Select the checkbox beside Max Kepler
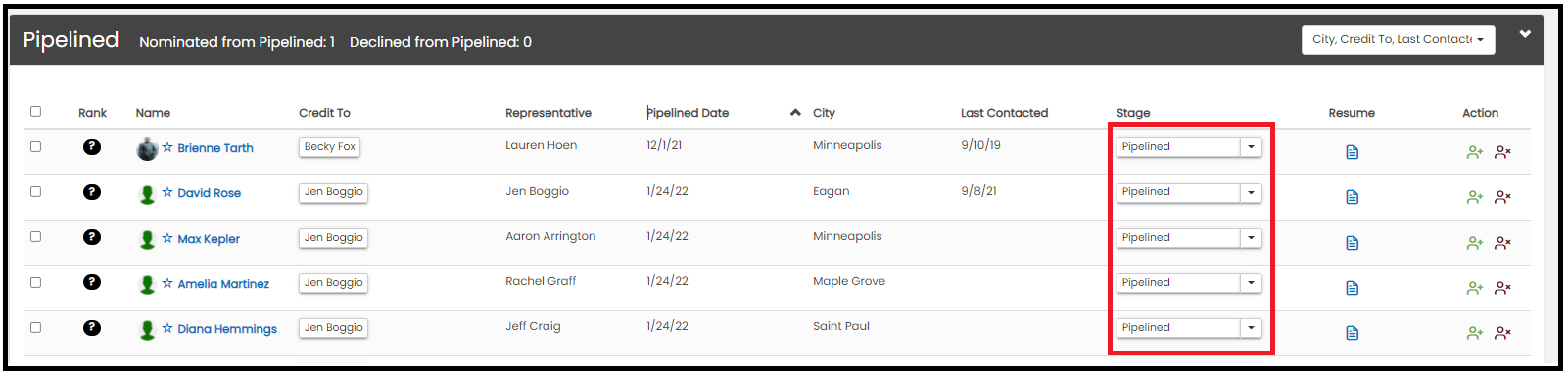The height and width of the screenshot is (377, 1568). point(36,237)
